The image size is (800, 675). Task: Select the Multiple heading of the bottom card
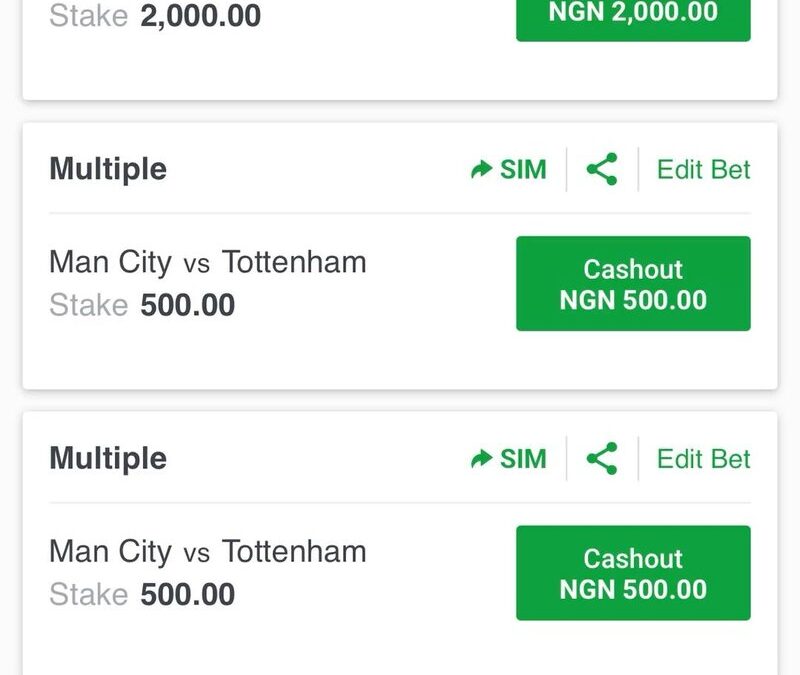point(108,458)
